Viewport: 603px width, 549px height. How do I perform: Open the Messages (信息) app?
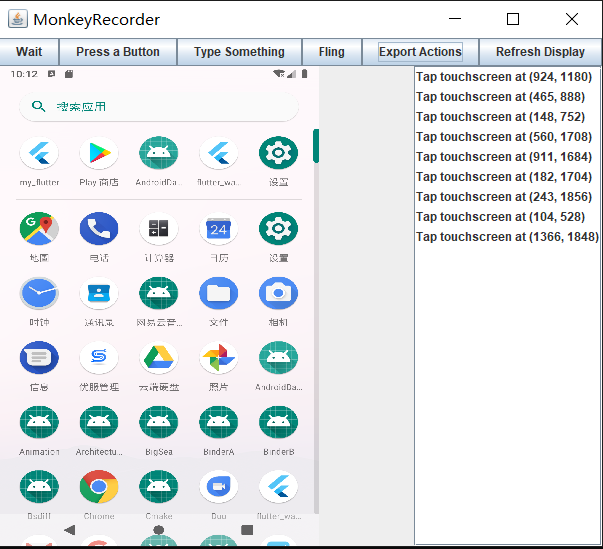39,358
